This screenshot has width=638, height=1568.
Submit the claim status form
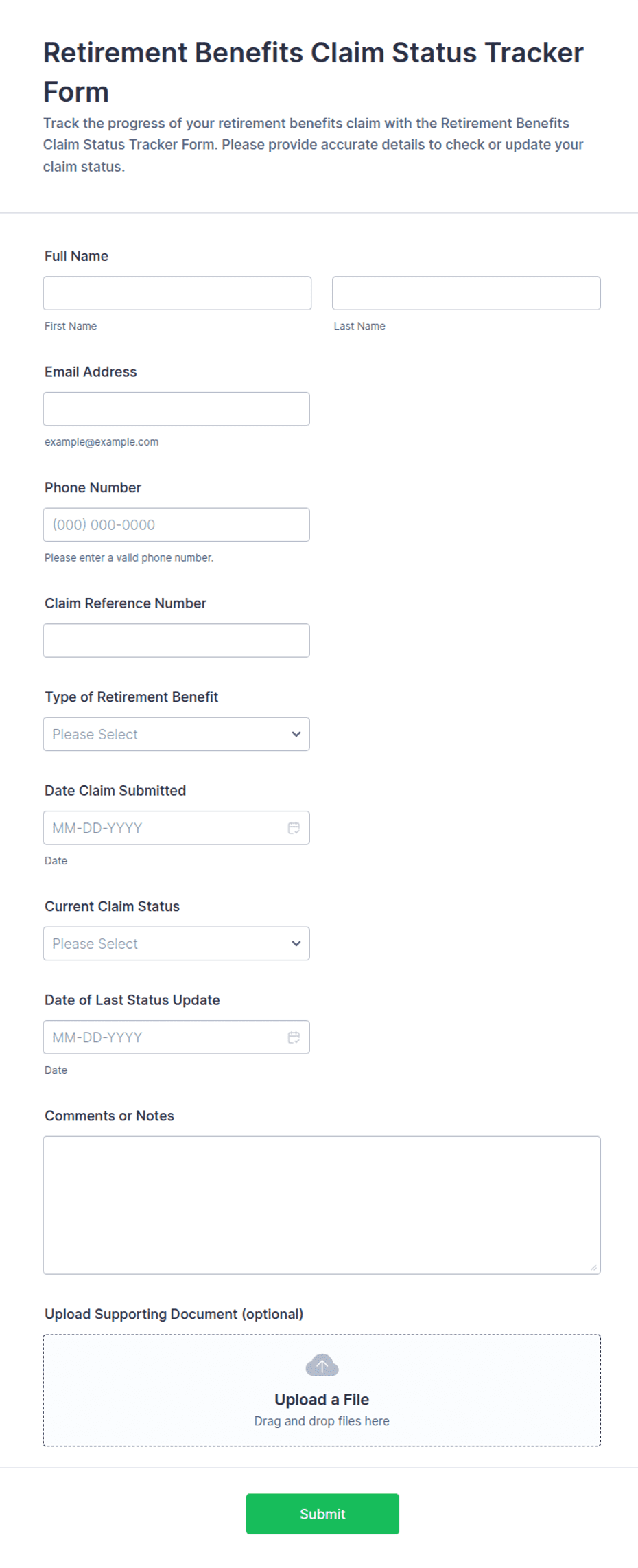[x=322, y=1514]
